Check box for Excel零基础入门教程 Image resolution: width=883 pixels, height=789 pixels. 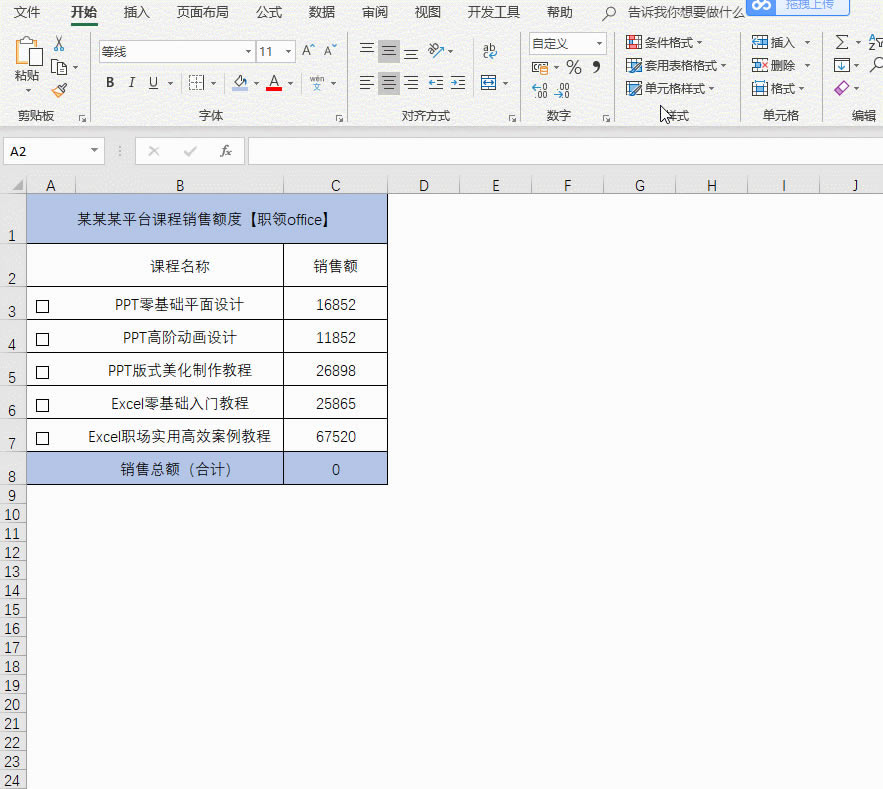pos(42,405)
